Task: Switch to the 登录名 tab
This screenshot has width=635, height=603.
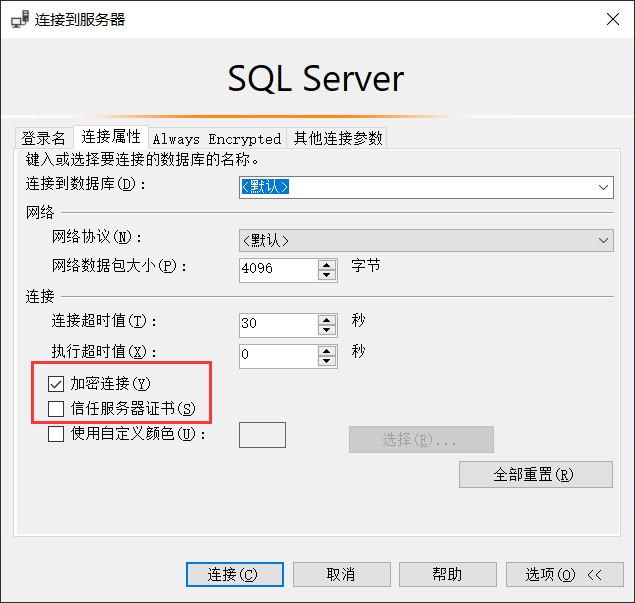Action: (44, 138)
